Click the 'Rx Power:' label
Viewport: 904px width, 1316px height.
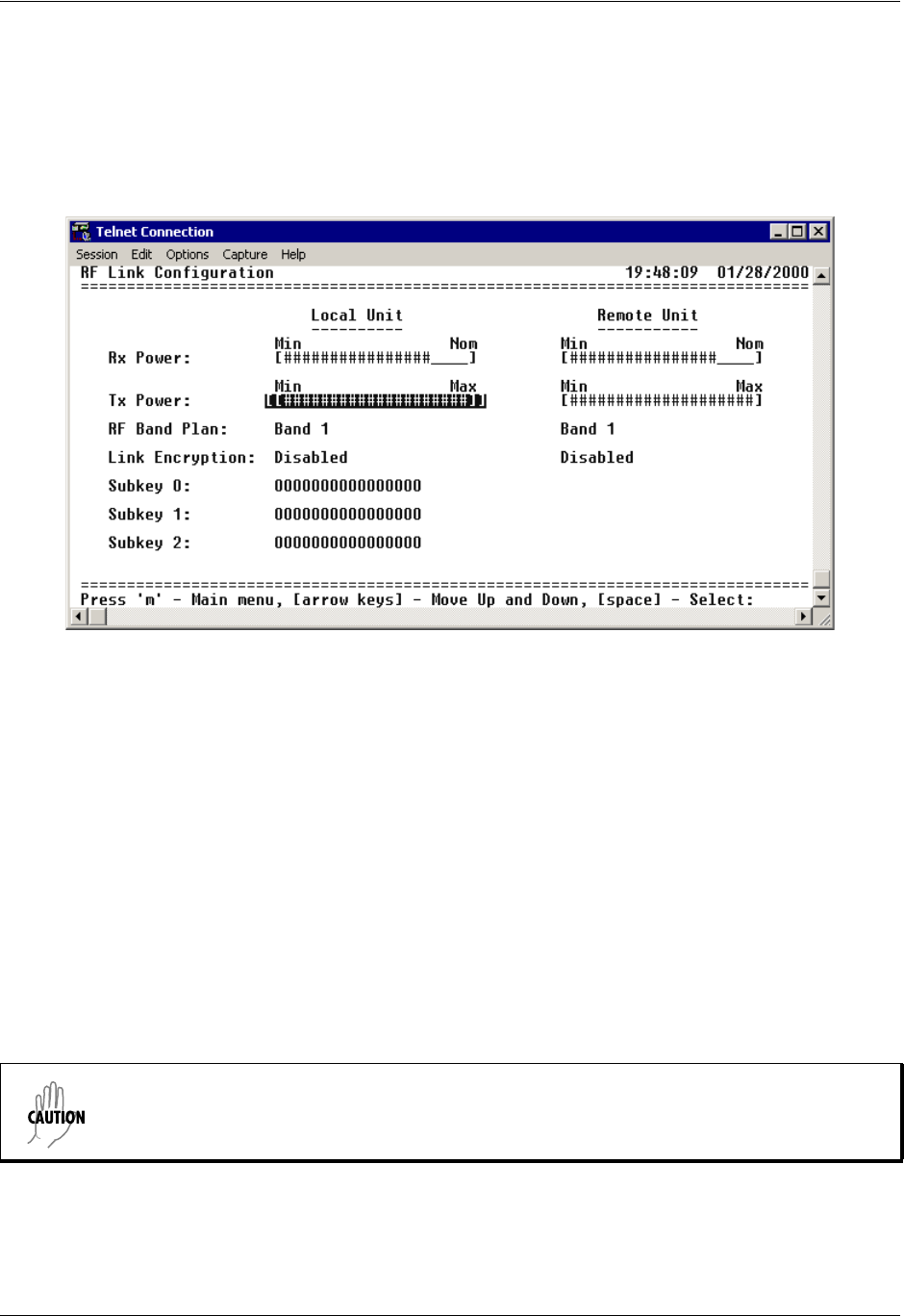click(x=149, y=358)
